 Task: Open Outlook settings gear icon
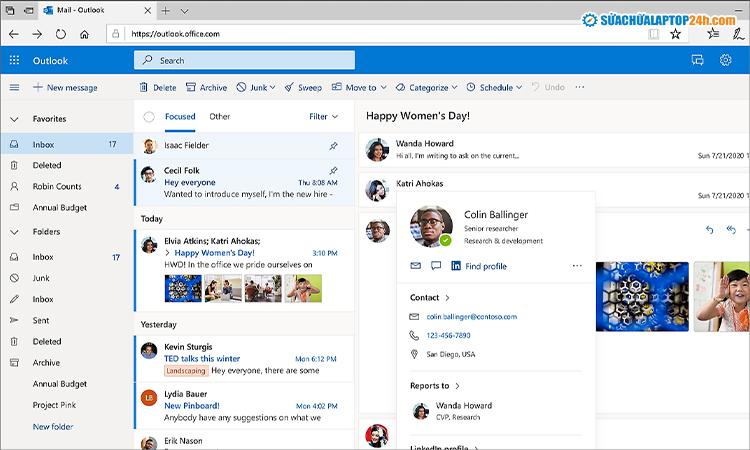pos(725,60)
